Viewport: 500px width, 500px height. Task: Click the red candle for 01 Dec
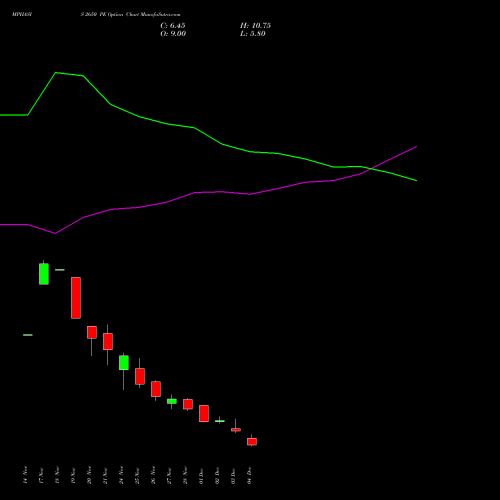click(204, 413)
